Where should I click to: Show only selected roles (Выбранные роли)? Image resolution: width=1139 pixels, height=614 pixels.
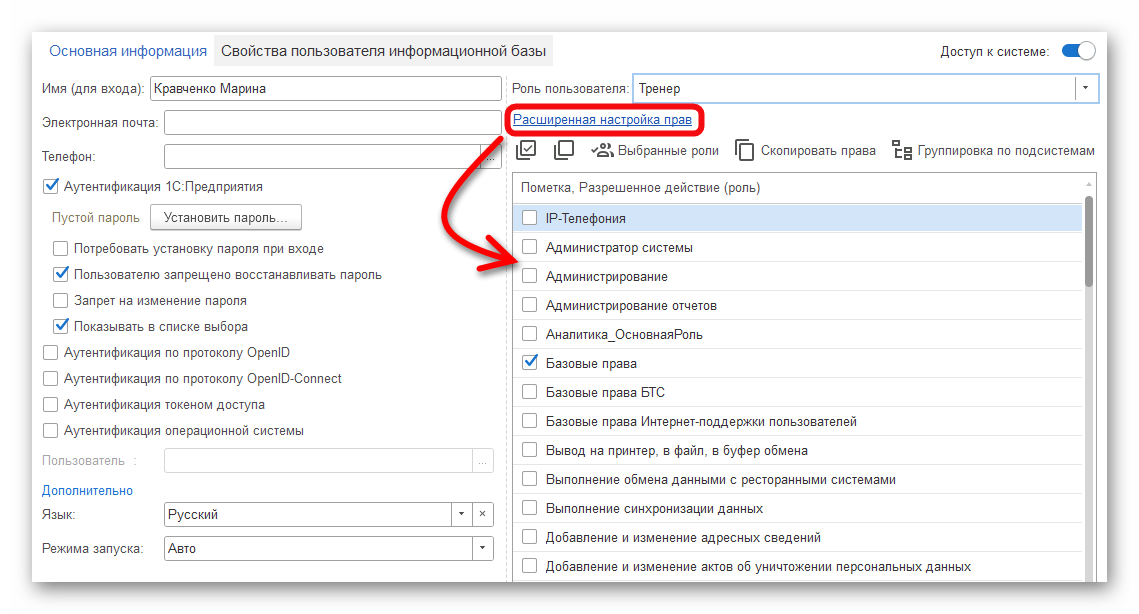655,151
